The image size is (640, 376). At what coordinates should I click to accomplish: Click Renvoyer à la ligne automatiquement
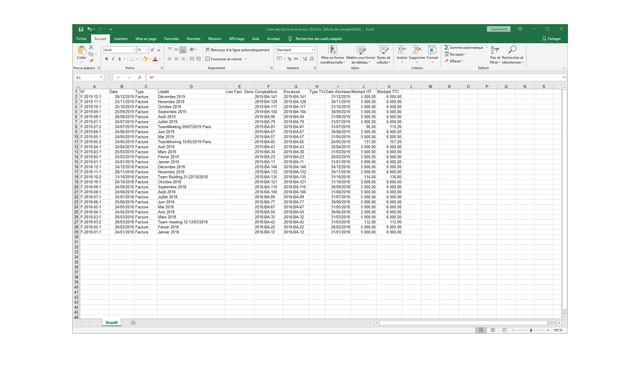click(238, 50)
